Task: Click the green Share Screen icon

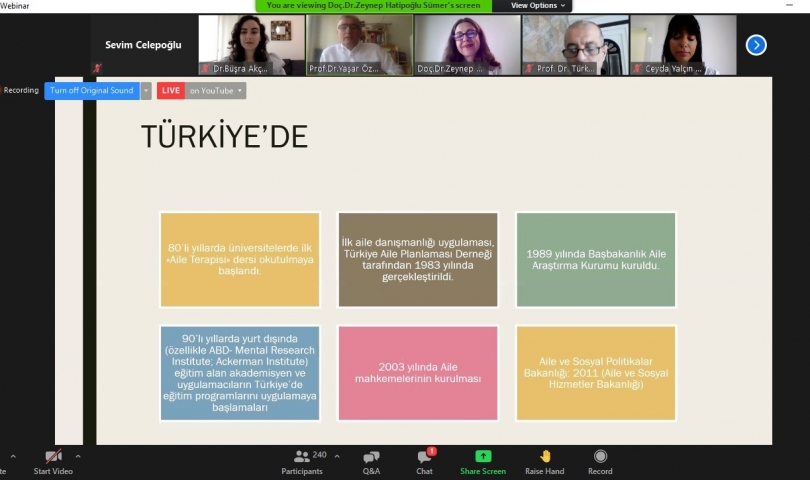Action: pos(483,456)
